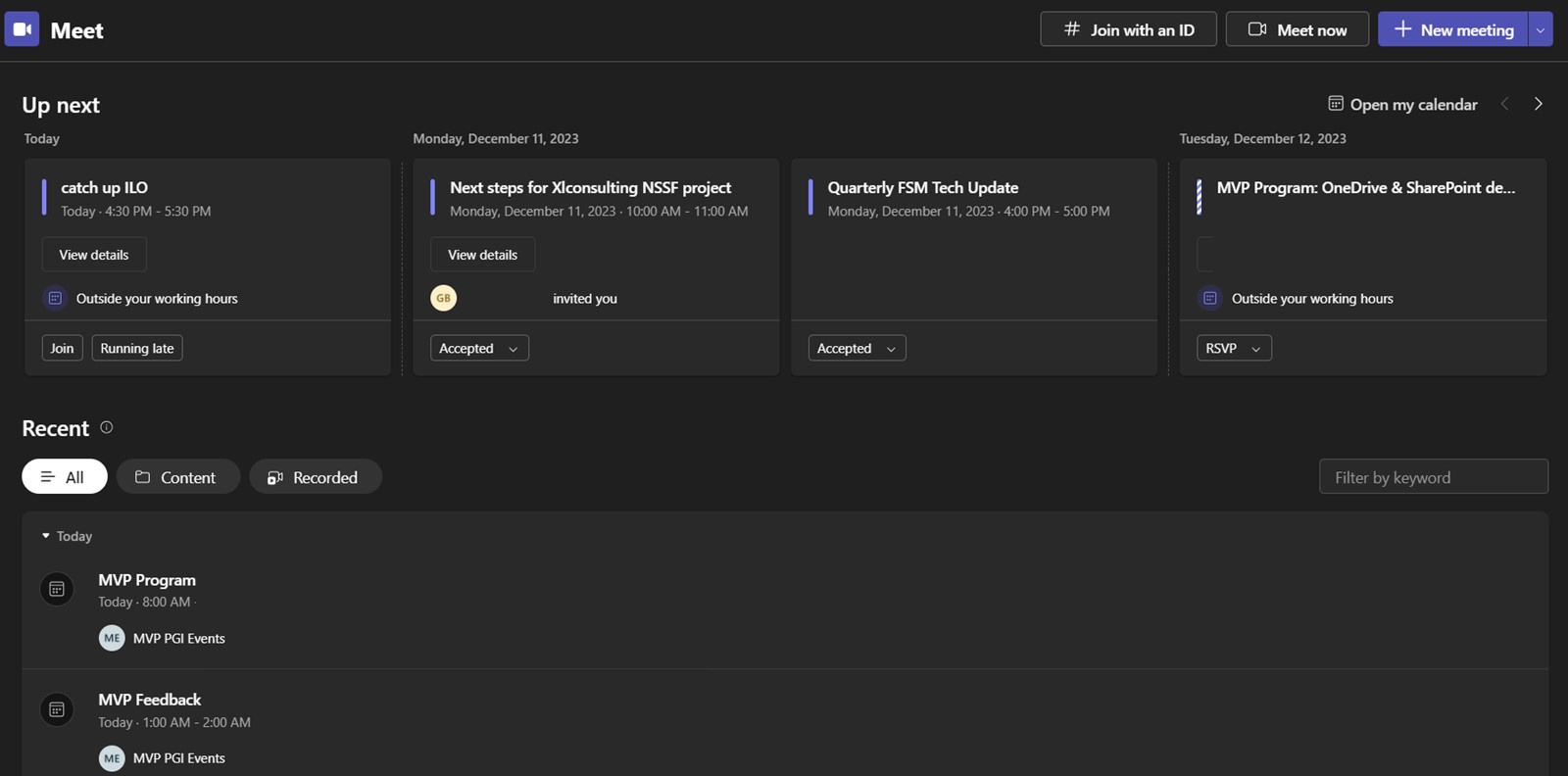Click MVP PGI Events under MVP Program
The height and width of the screenshot is (776, 1568).
pyautogui.click(x=179, y=639)
